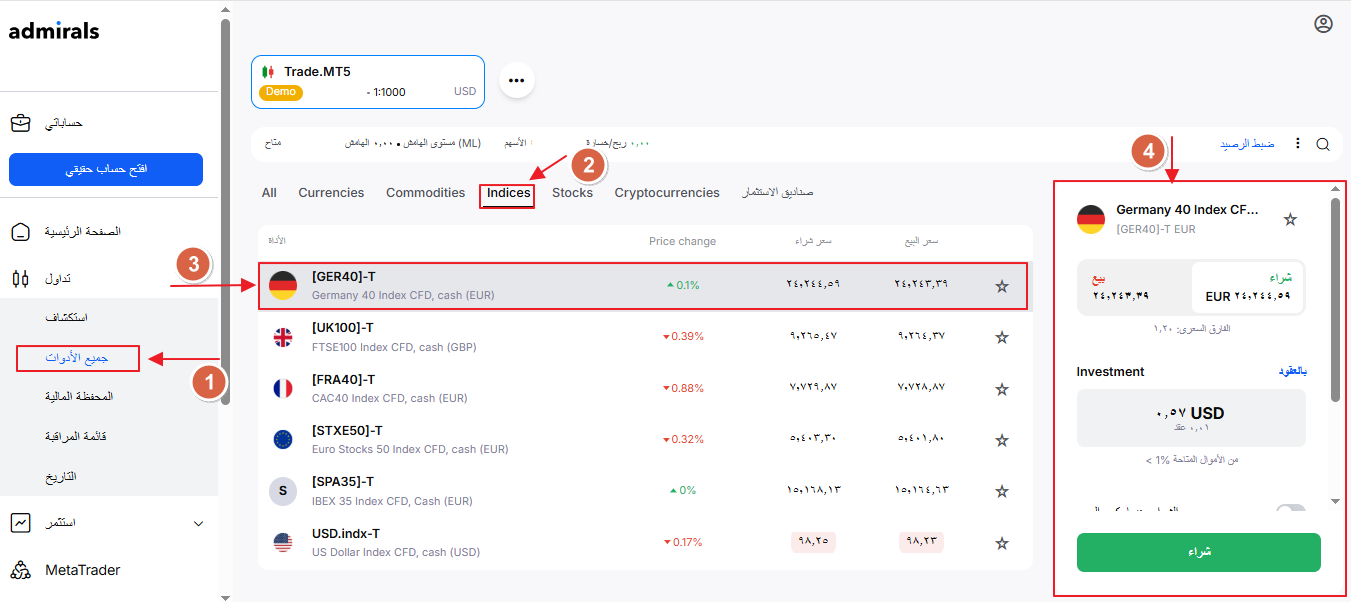This screenshot has height=602, width=1351.
Task: Open the user profile icon
Action: point(1323,24)
